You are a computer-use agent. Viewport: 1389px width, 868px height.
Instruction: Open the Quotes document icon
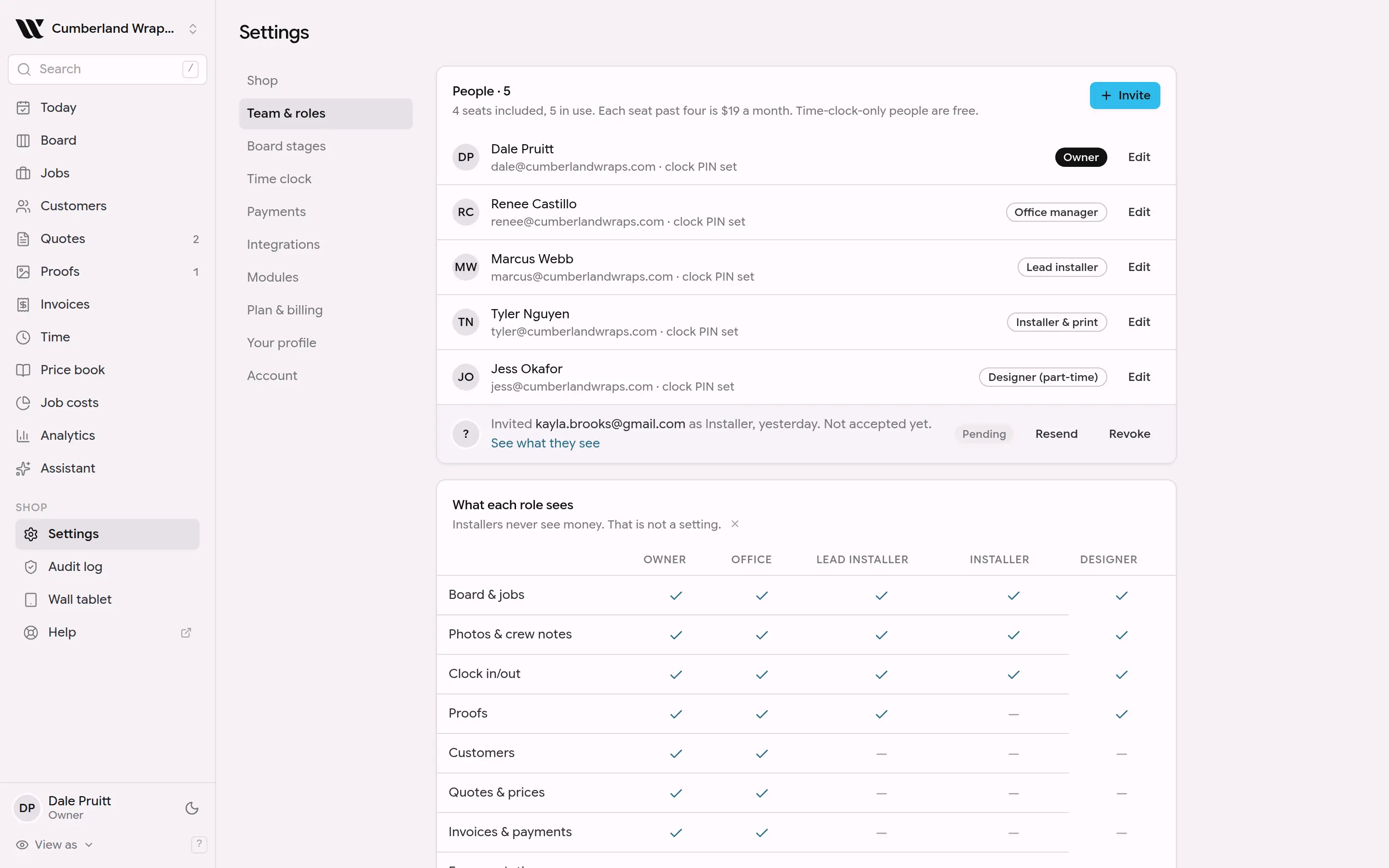click(23, 239)
